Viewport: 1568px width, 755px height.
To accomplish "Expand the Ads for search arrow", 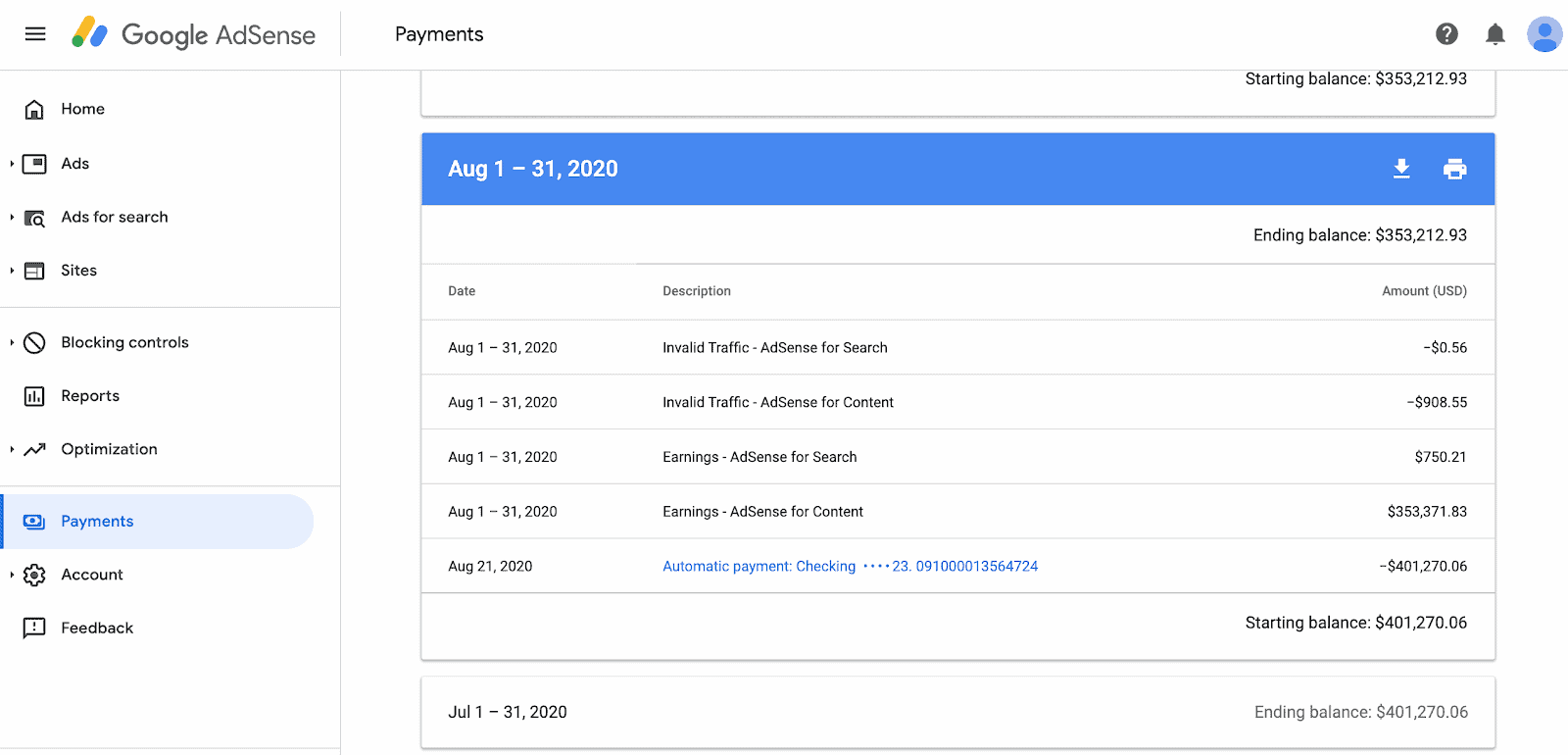I will (x=12, y=218).
